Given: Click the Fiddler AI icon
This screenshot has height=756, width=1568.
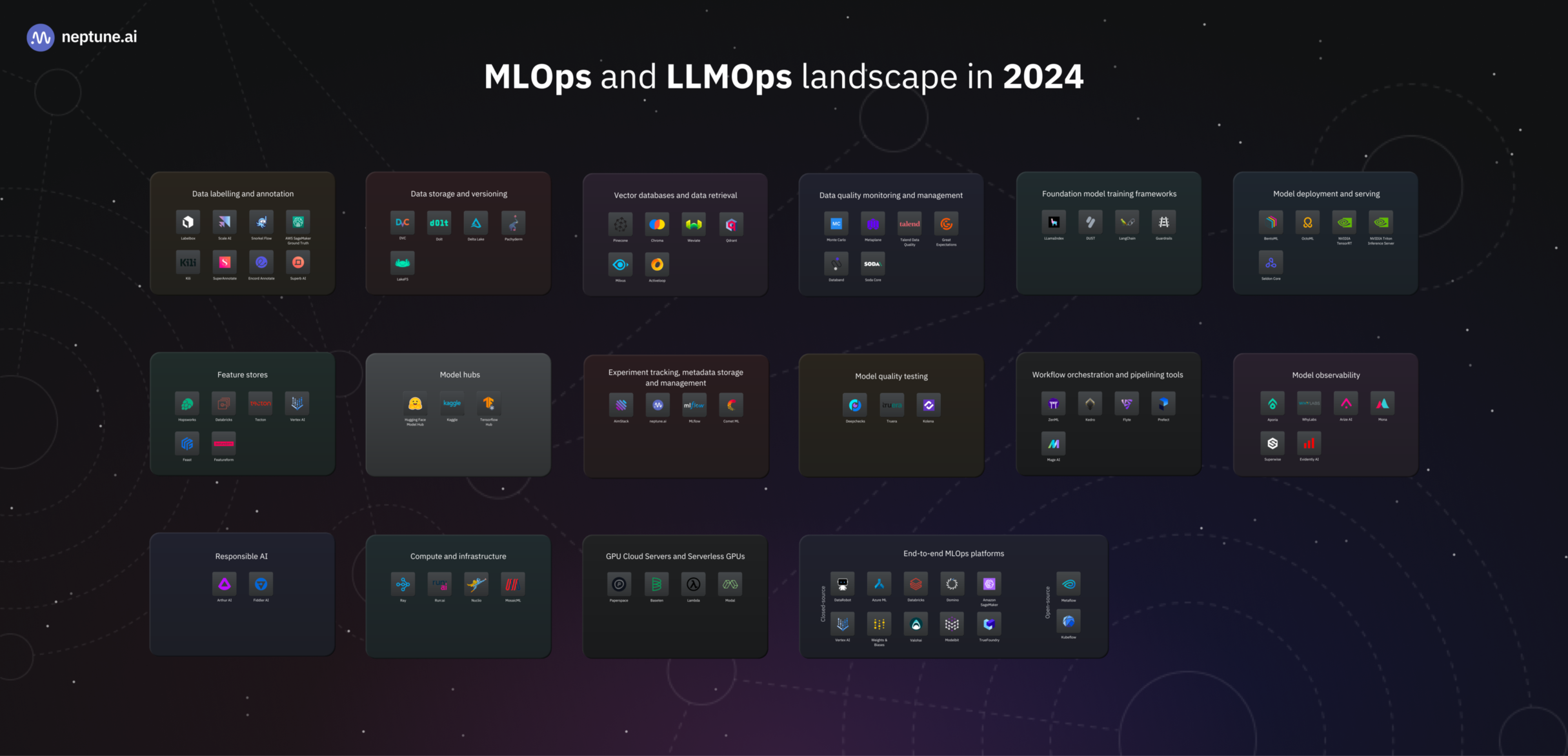Looking at the screenshot, I should (261, 584).
